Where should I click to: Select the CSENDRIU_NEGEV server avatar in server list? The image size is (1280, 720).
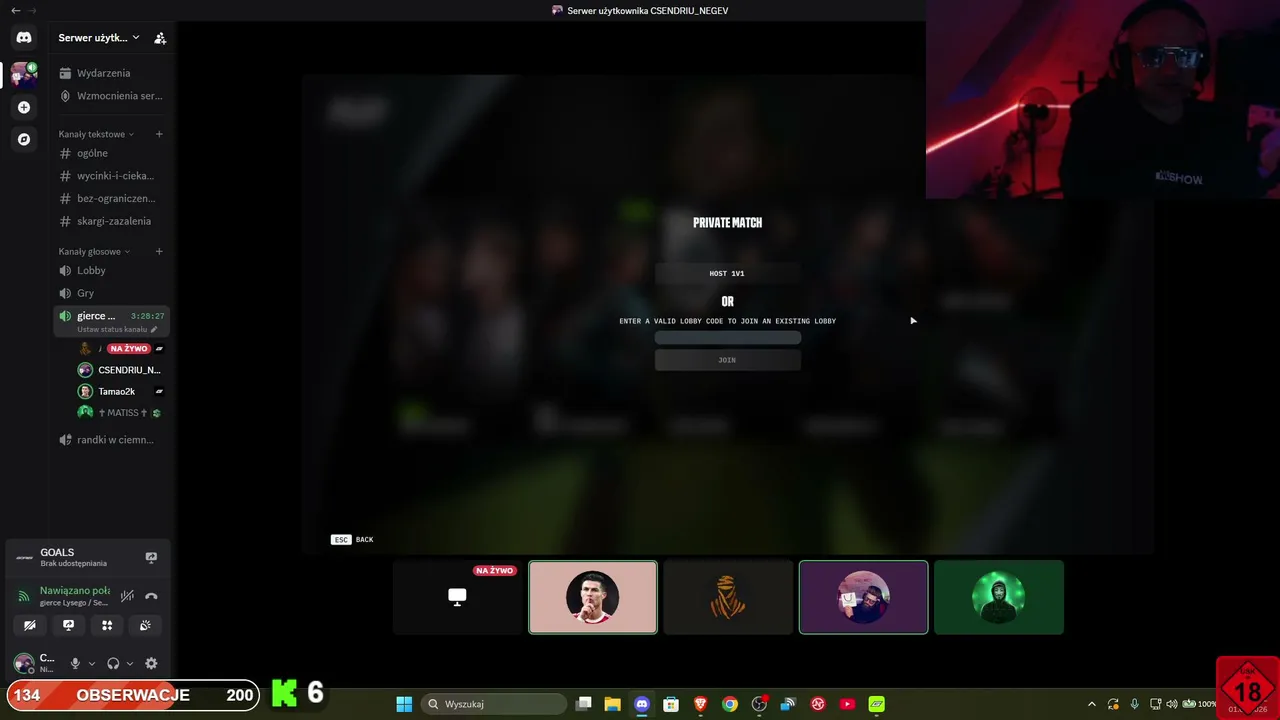[24, 74]
